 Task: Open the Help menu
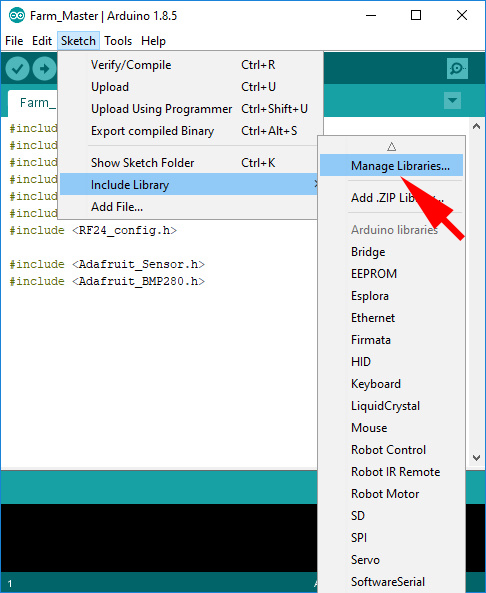coord(153,41)
